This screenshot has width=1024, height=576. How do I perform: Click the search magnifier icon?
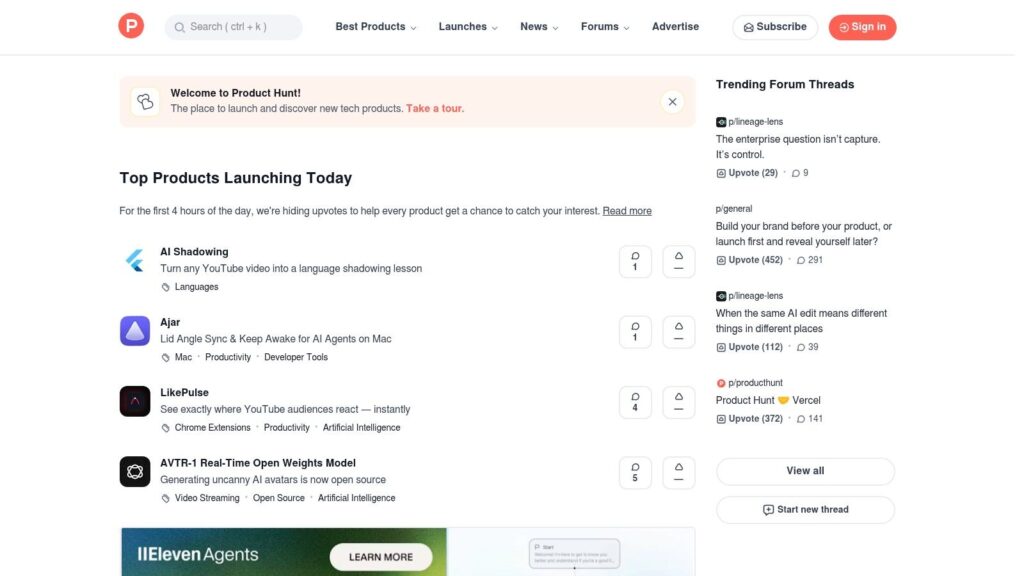click(x=180, y=27)
